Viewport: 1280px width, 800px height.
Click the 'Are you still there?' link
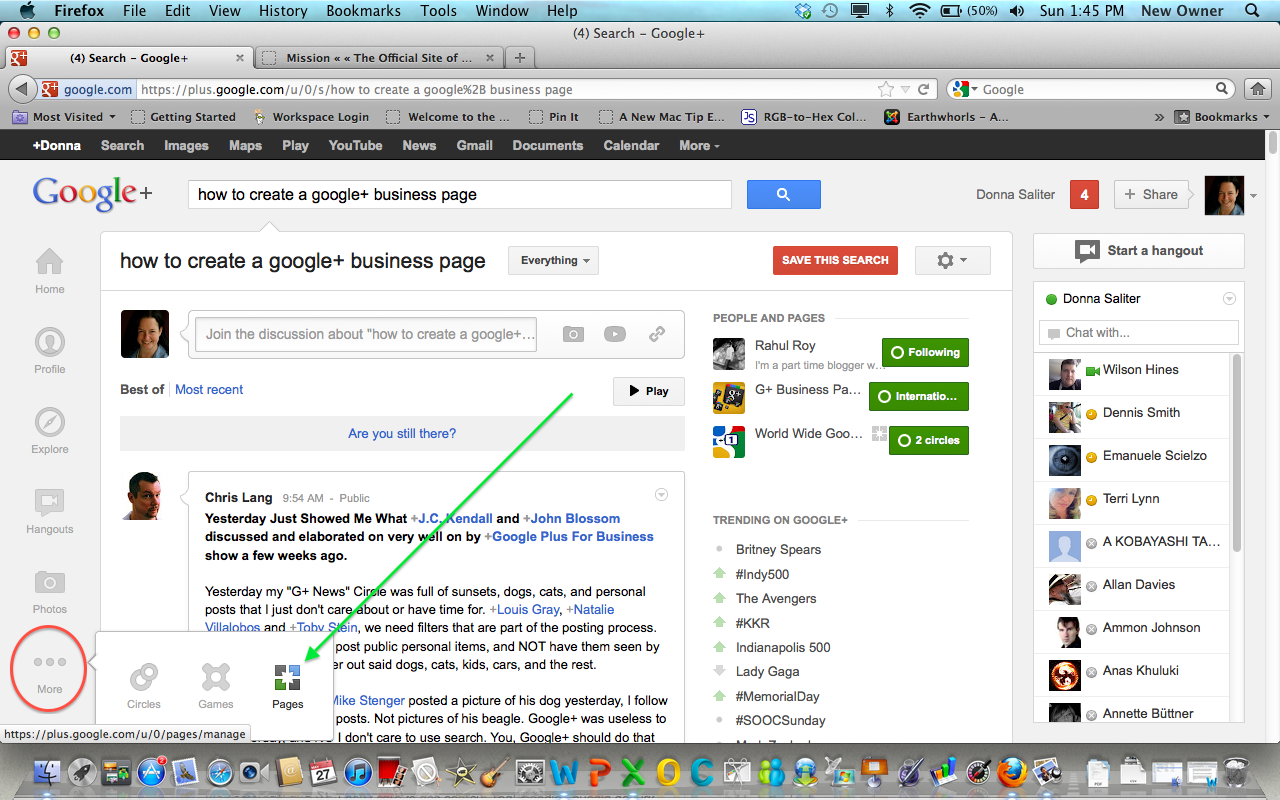click(x=402, y=434)
